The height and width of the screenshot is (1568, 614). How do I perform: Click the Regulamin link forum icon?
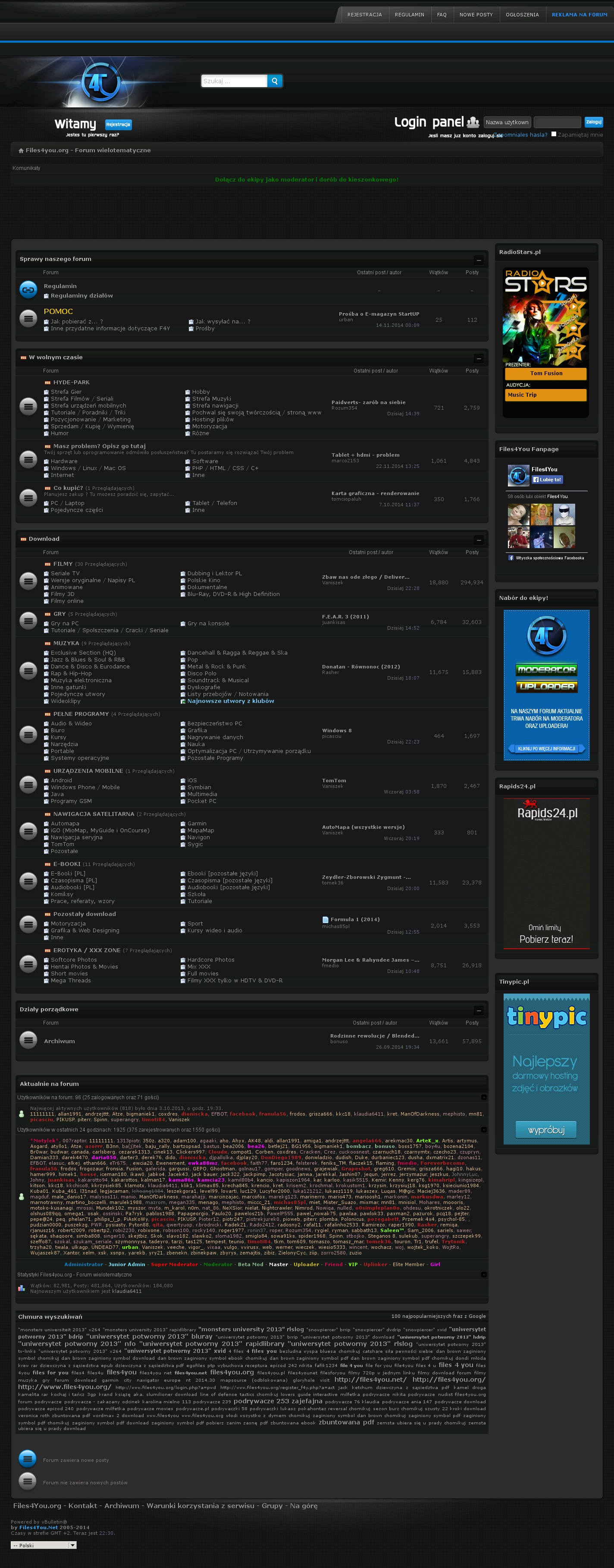[28, 290]
